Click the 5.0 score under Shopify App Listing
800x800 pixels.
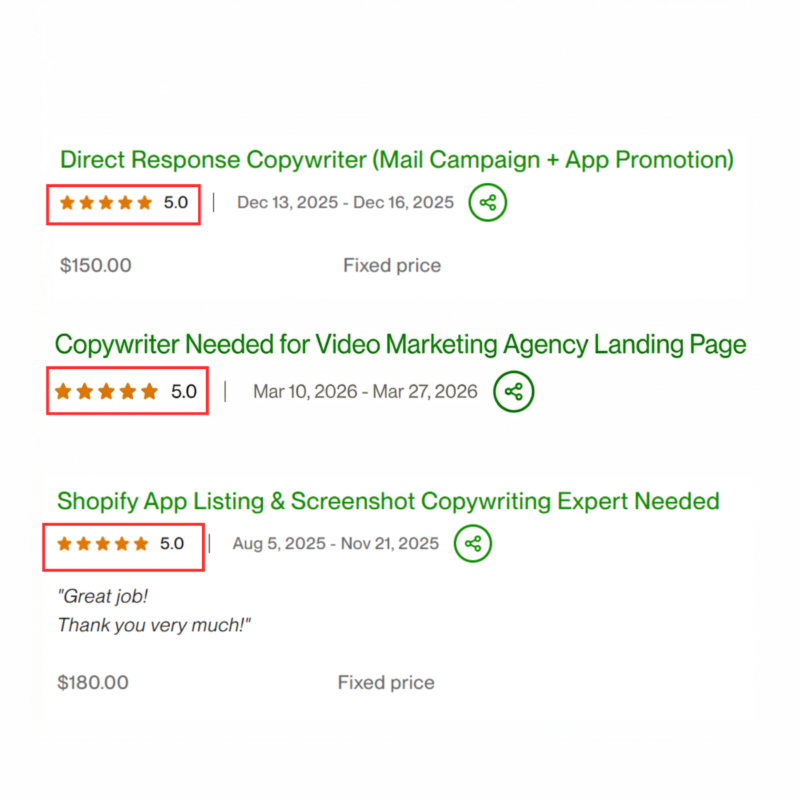(172, 544)
